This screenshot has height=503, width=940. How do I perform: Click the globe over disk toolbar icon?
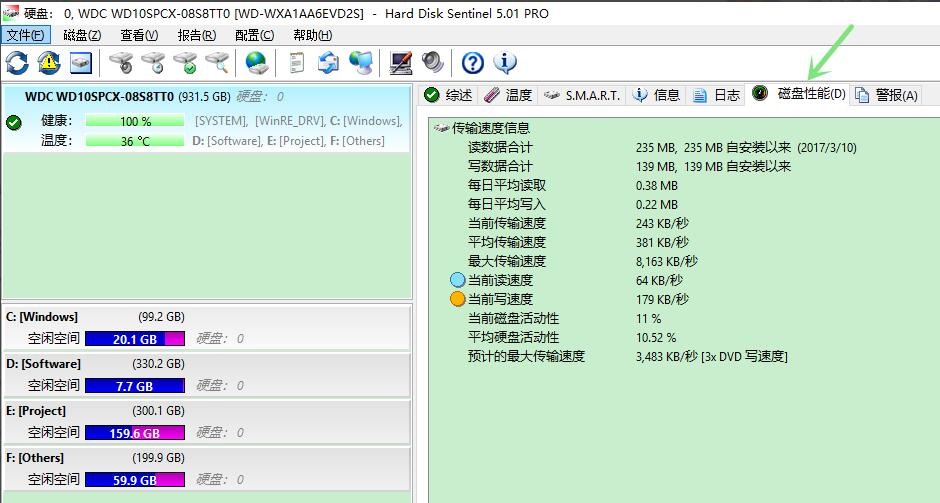pyautogui.click(x=257, y=63)
